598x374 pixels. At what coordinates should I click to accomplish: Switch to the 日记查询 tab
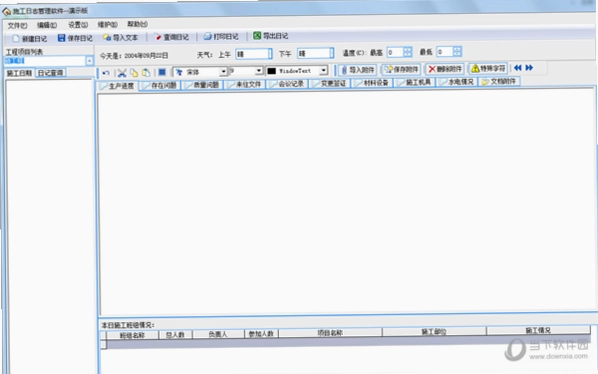51,73
